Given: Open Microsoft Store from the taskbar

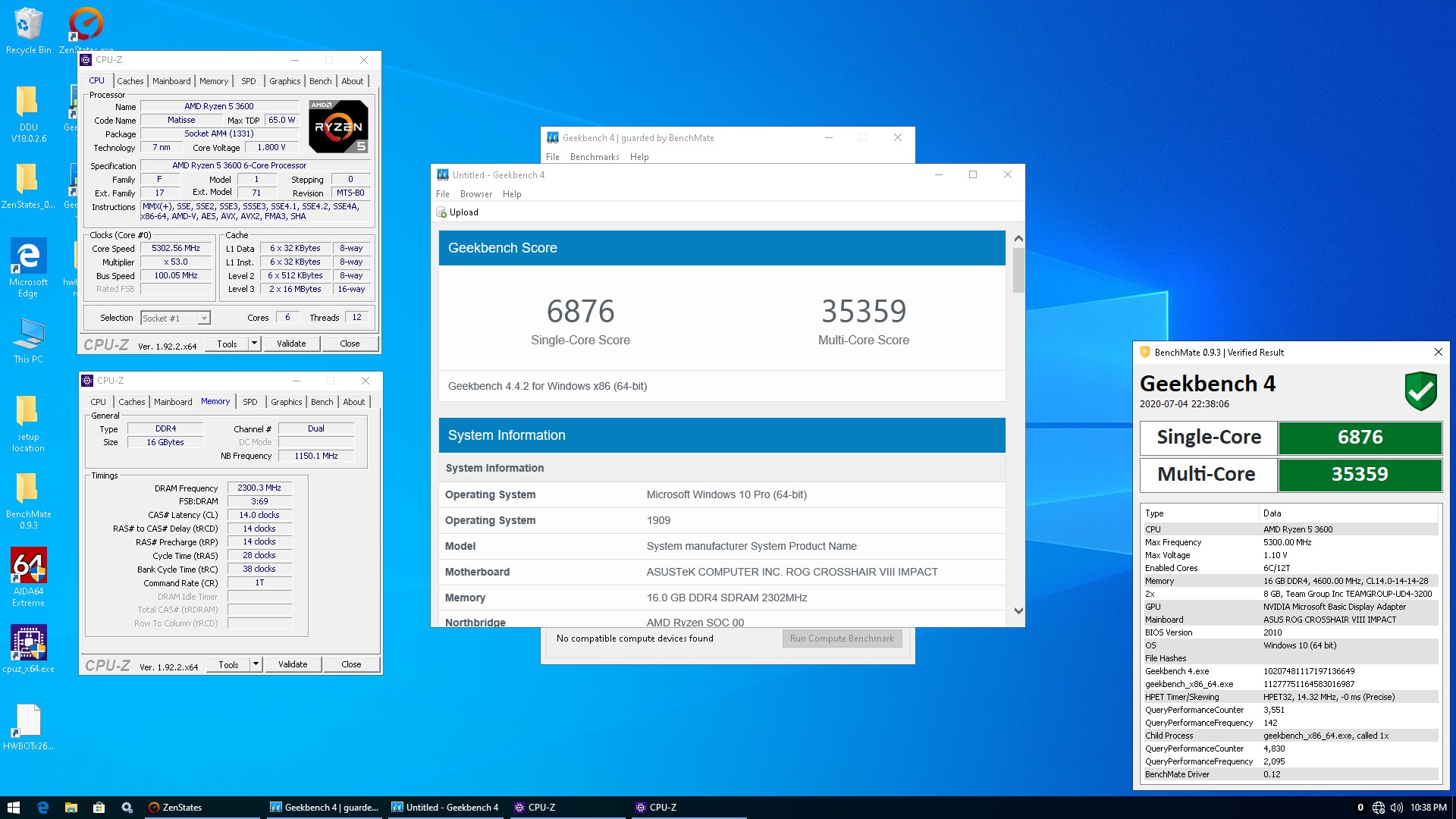Looking at the screenshot, I should (x=99, y=808).
